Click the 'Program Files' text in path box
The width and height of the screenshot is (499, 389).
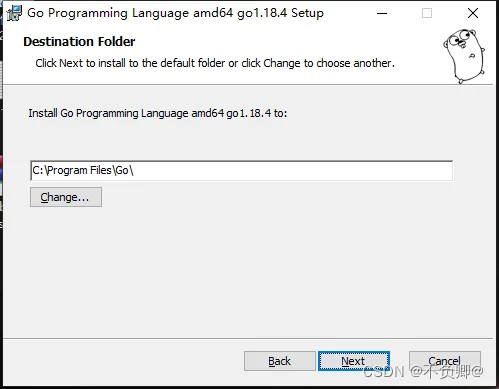coord(79,170)
